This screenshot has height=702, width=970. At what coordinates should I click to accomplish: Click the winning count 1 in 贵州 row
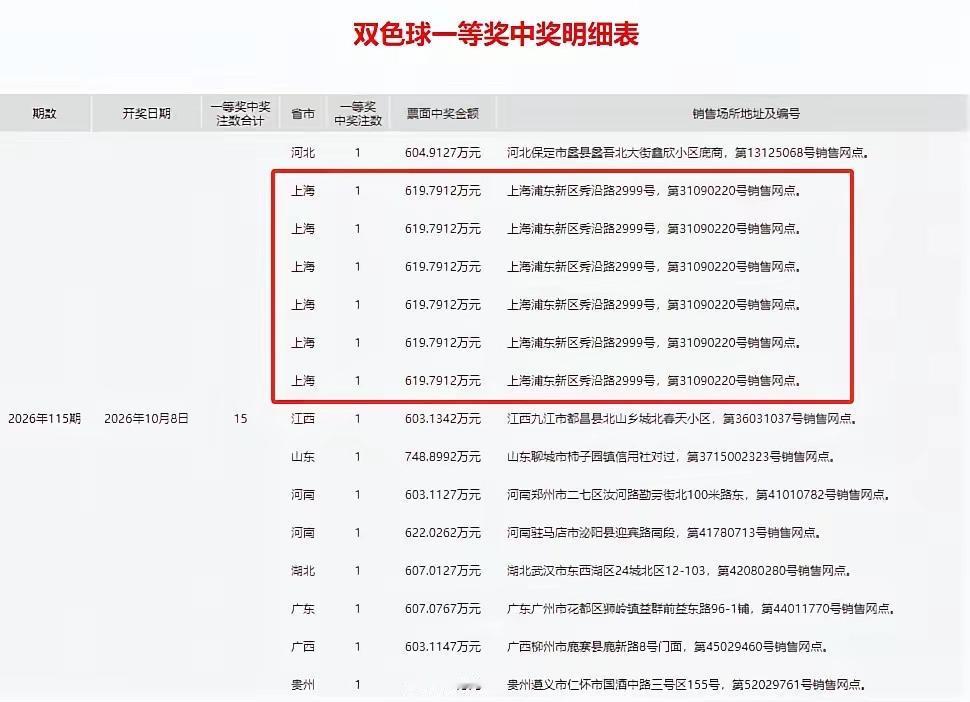[358, 685]
